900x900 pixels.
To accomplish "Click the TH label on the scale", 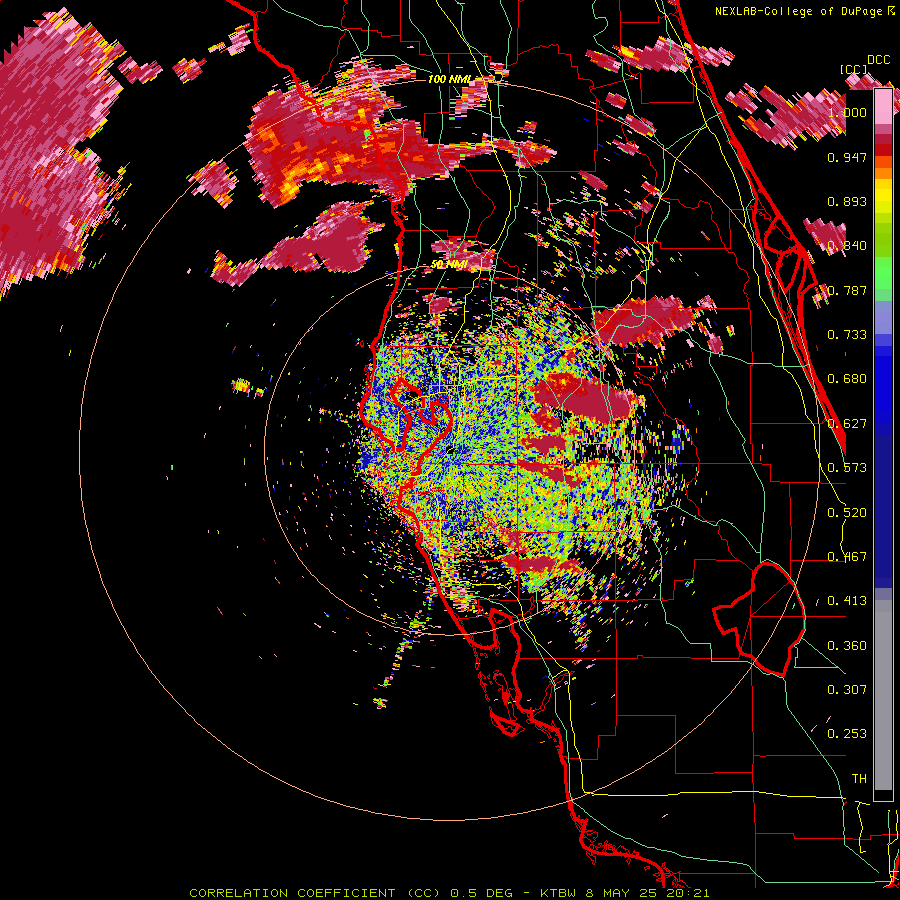I will 859,779.
